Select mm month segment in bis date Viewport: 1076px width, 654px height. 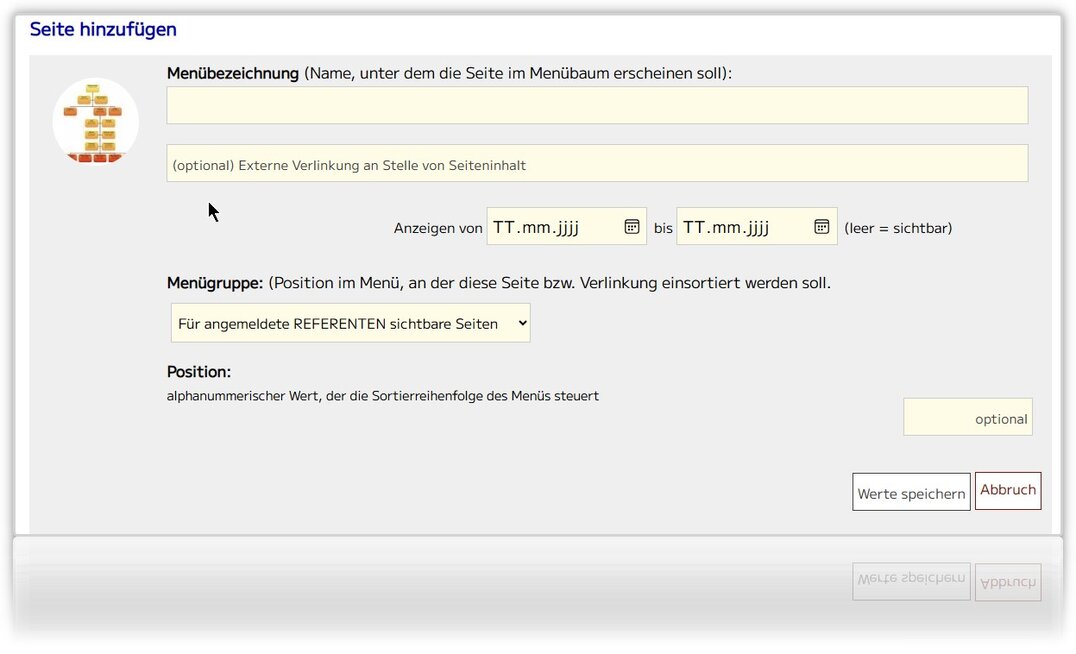[726, 227]
